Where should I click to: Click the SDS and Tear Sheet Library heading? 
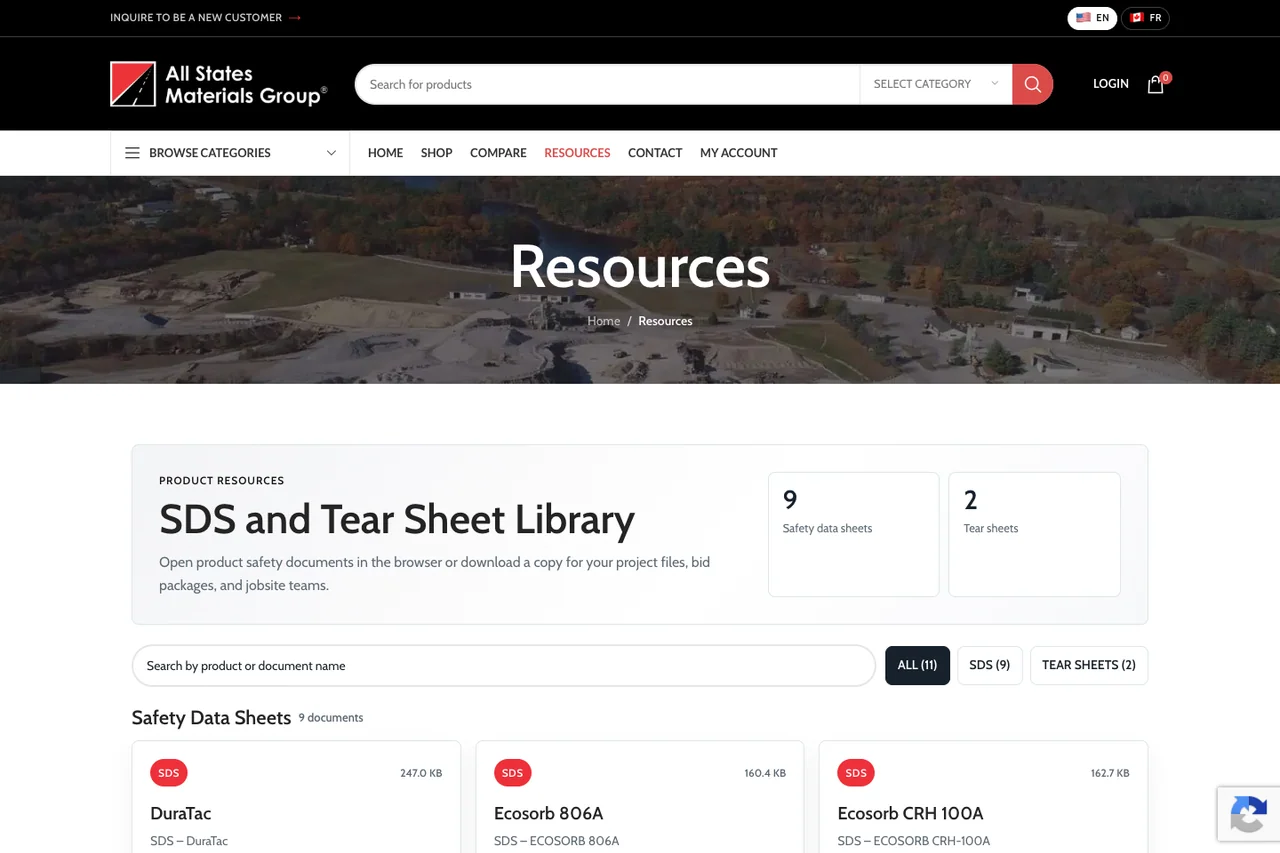pos(397,520)
